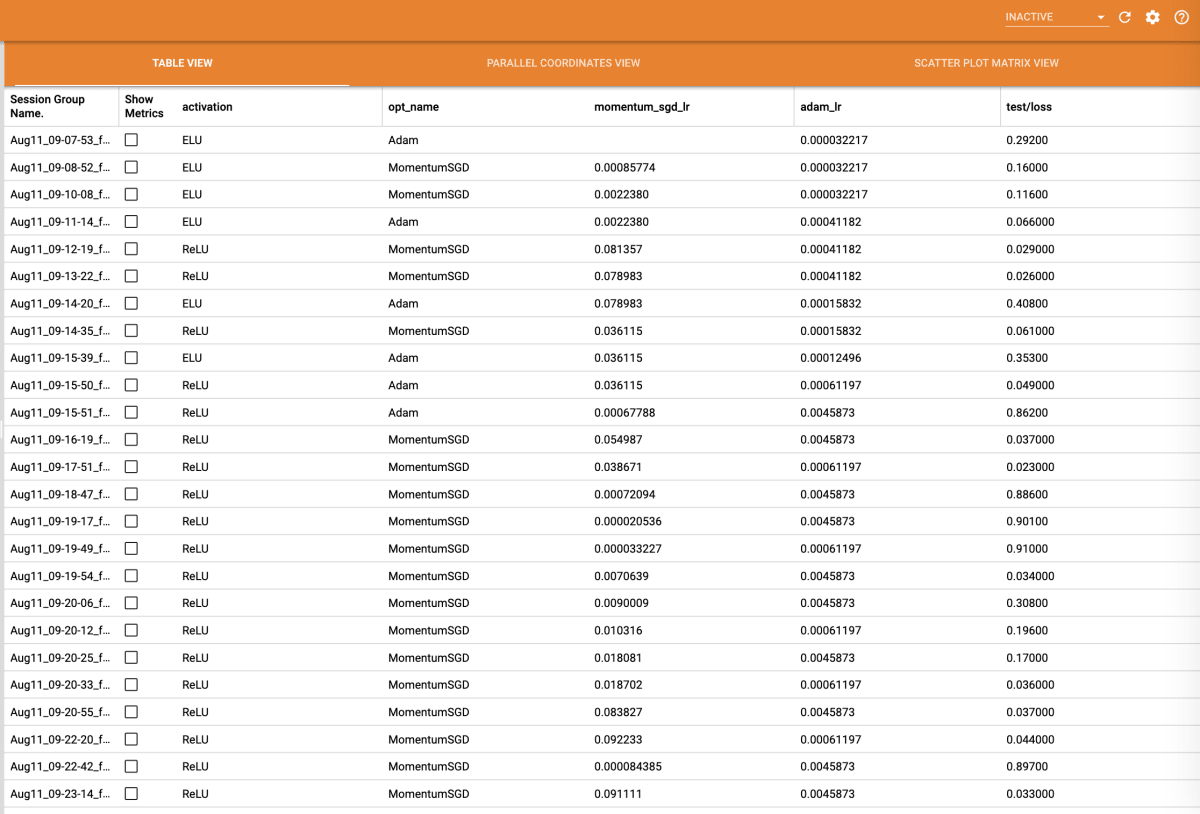Check Show Metrics for Aug11_09-07-53 row

[131, 140]
